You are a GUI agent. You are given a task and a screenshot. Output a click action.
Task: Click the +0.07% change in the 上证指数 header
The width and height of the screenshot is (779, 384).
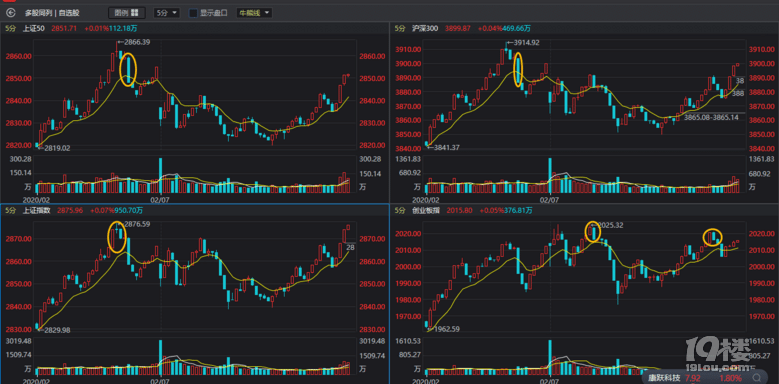point(102,211)
